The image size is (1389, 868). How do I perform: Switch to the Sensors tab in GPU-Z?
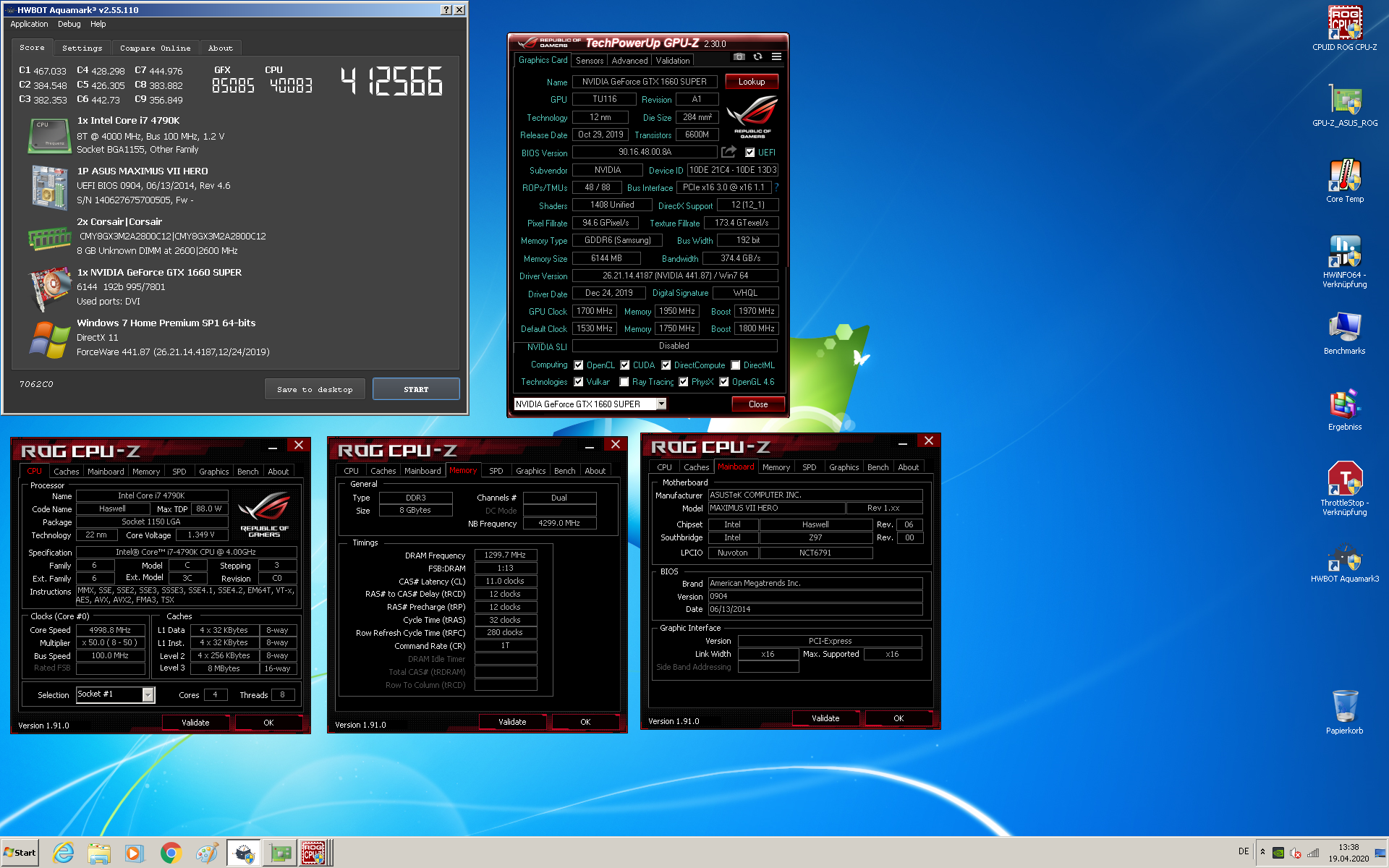click(589, 61)
